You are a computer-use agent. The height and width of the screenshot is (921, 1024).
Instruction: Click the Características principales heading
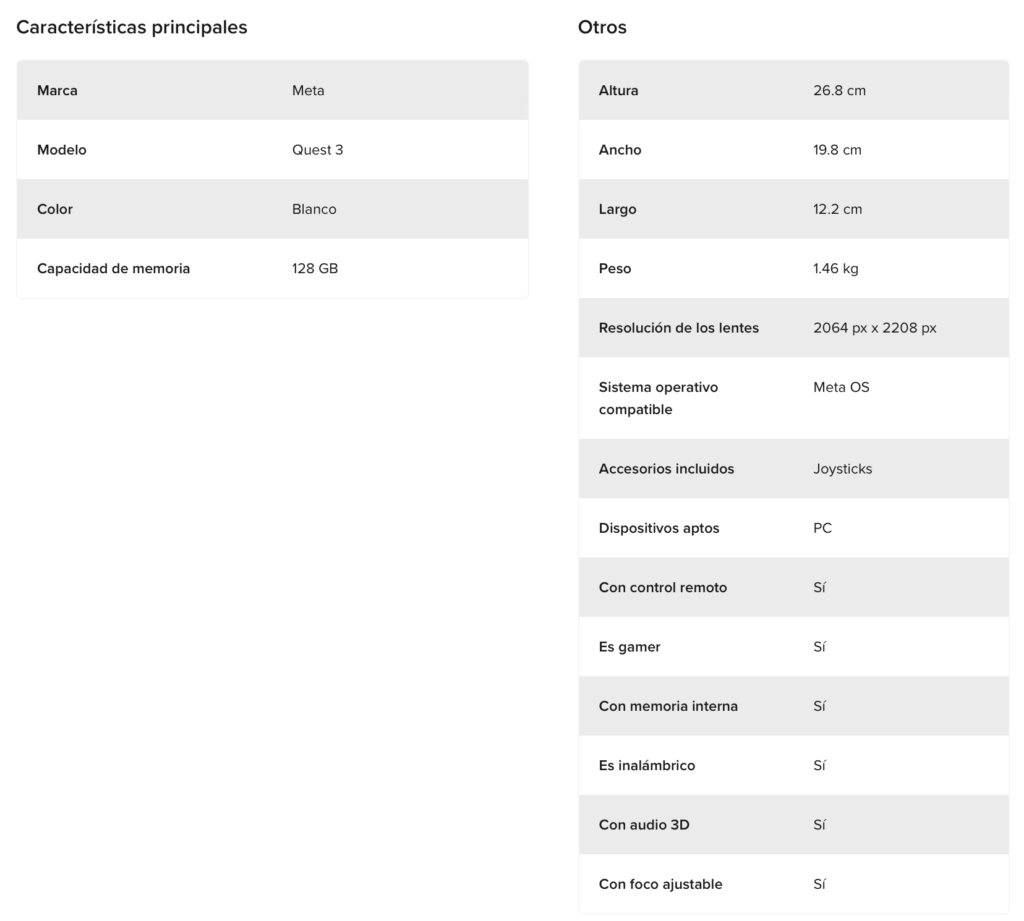coord(132,28)
